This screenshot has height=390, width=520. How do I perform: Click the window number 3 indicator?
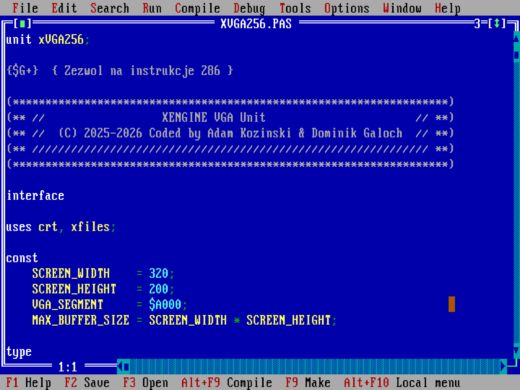click(x=477, y=23)
